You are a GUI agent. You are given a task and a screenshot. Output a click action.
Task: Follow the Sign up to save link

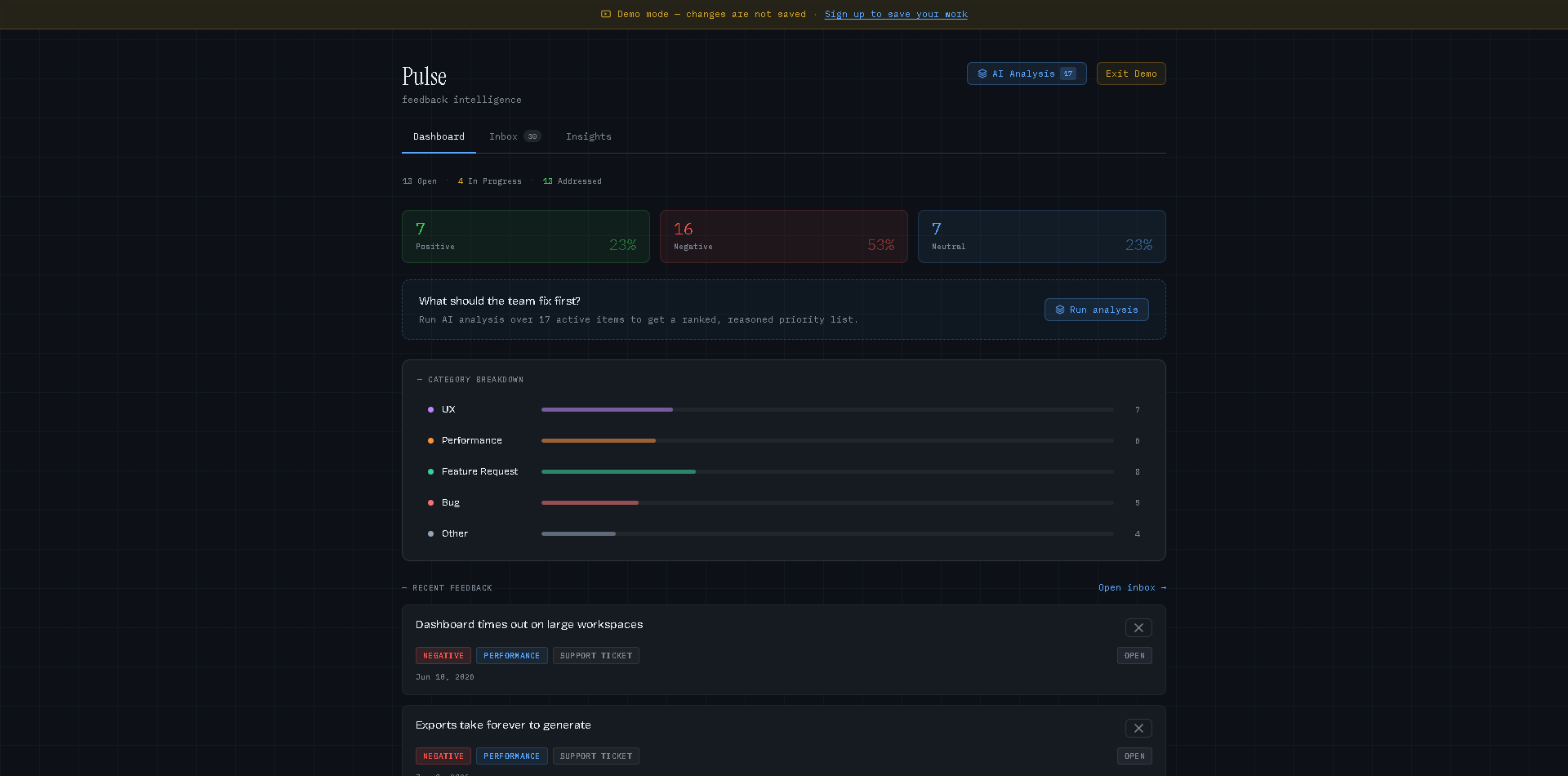(x=896, y=14)
